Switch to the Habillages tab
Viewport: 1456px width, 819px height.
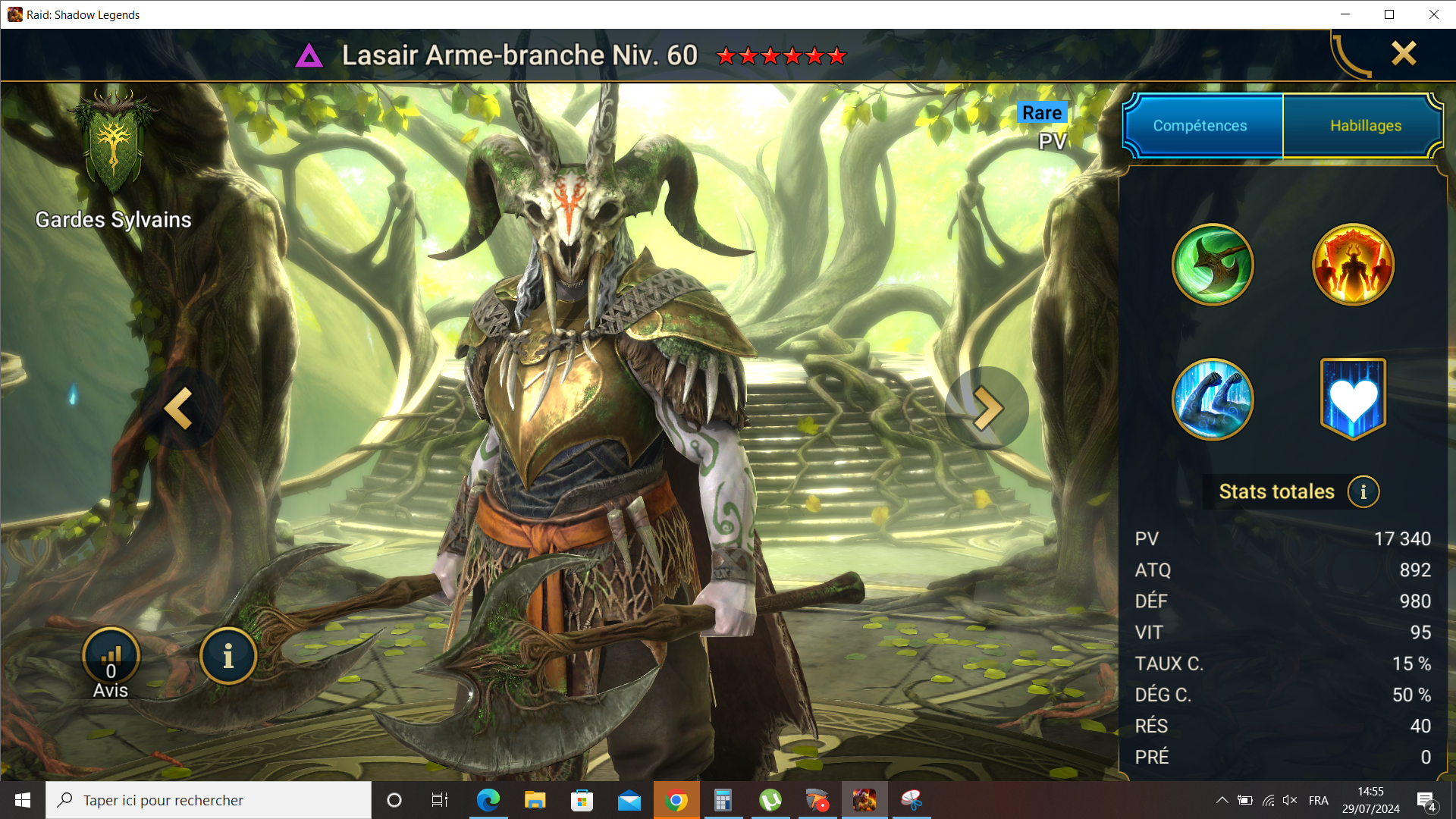point(1365,126)
